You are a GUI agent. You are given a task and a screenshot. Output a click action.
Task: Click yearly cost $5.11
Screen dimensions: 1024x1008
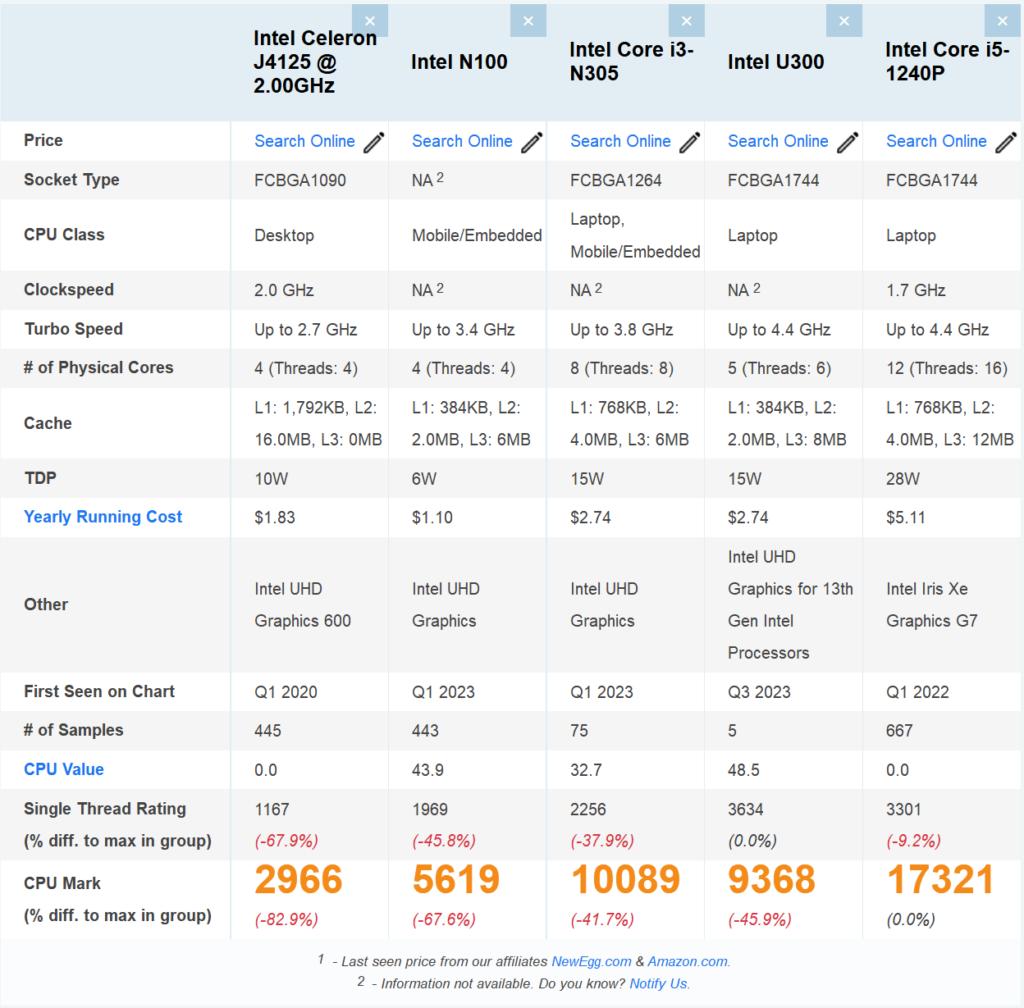[905, 518]
